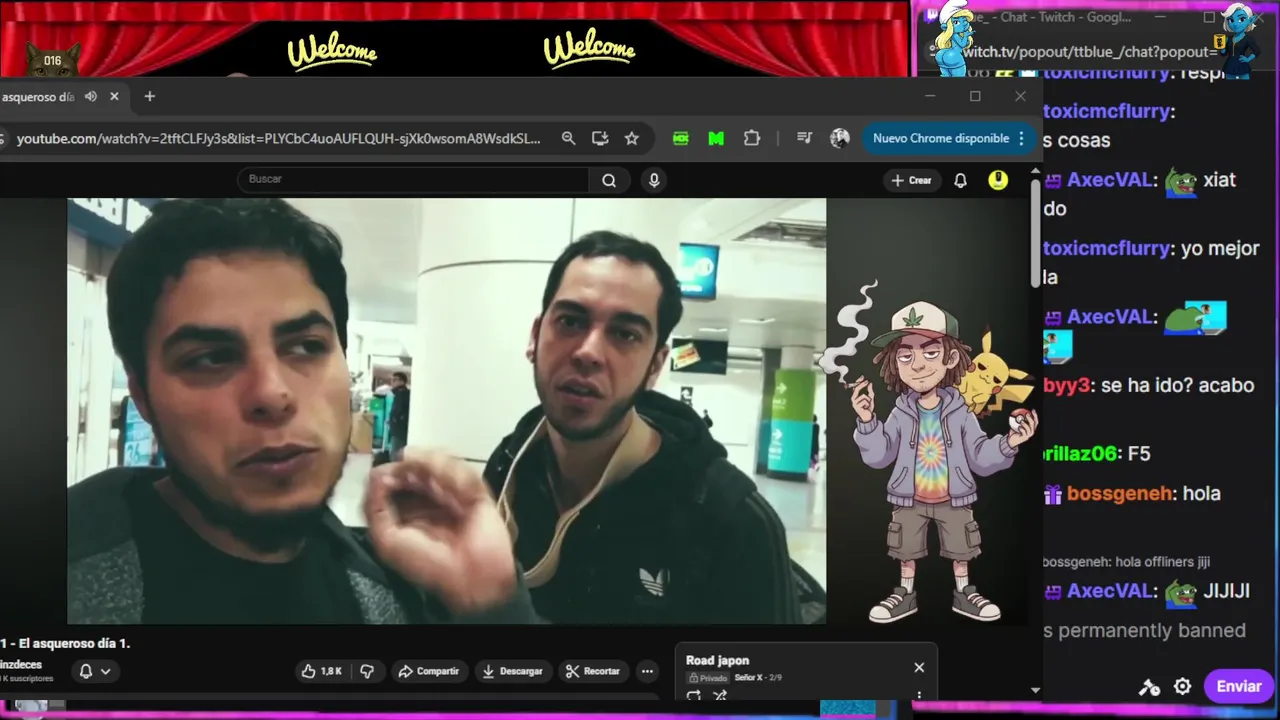
Task: Click username 'AxecVAL' beside 'xiat' message
Action: click(x=1110, y=180)
